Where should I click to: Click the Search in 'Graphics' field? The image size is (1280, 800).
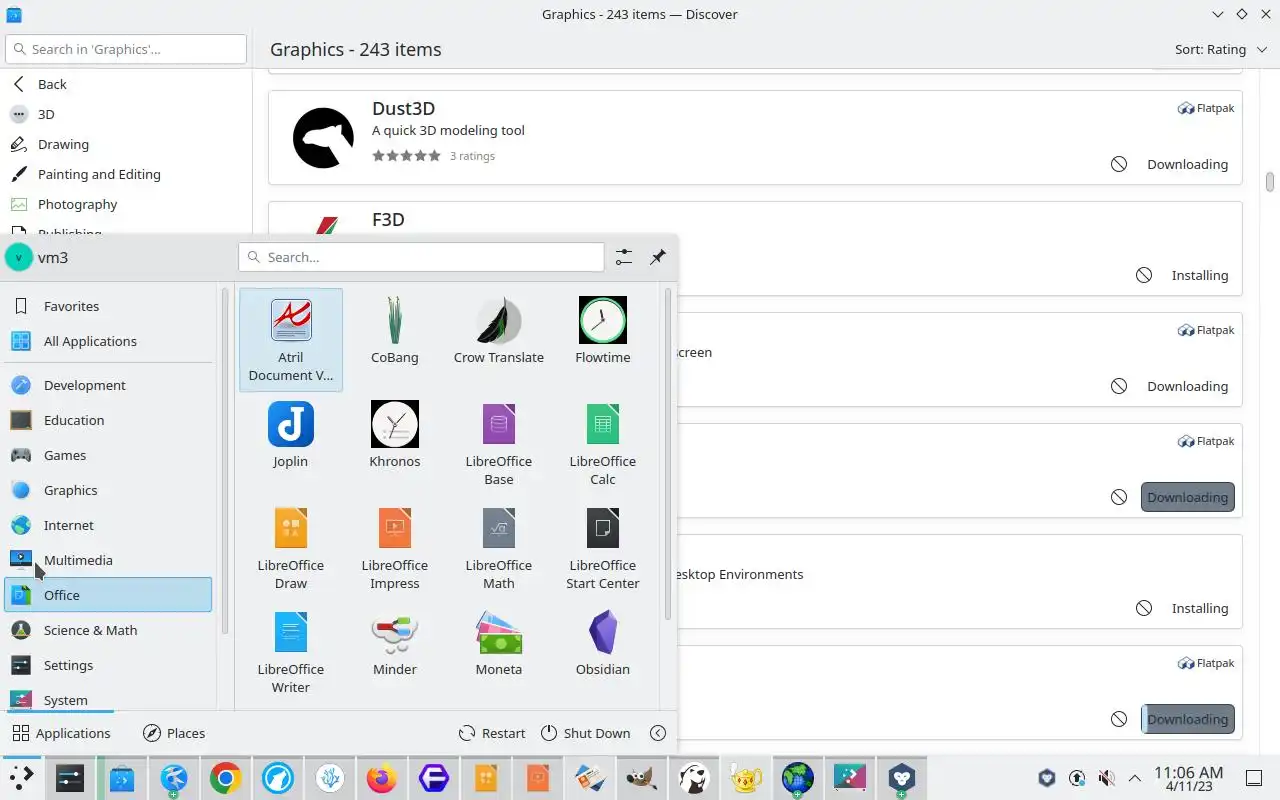126,49
